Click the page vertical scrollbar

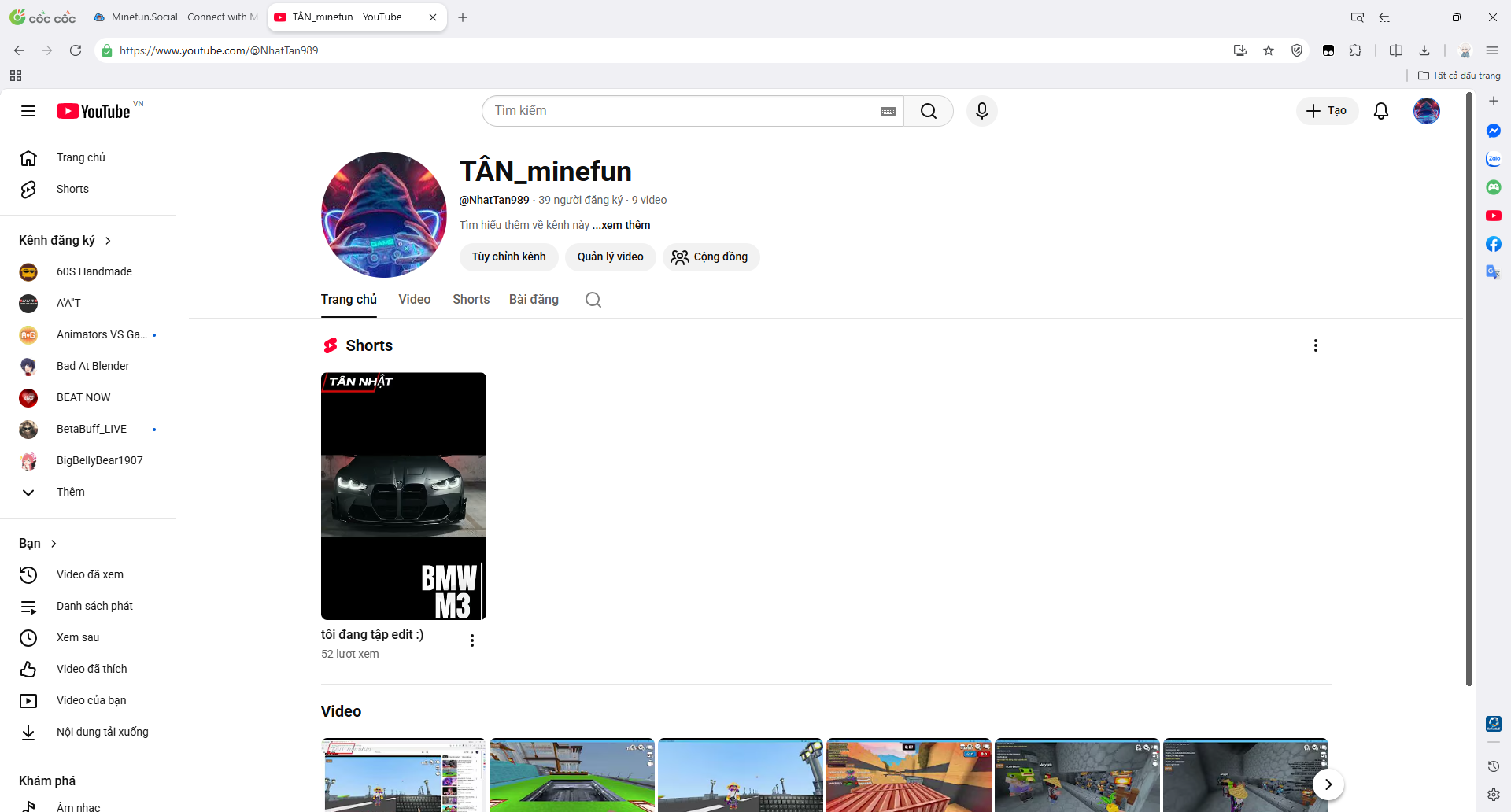pyautogui.click(x=1469, y=393)
